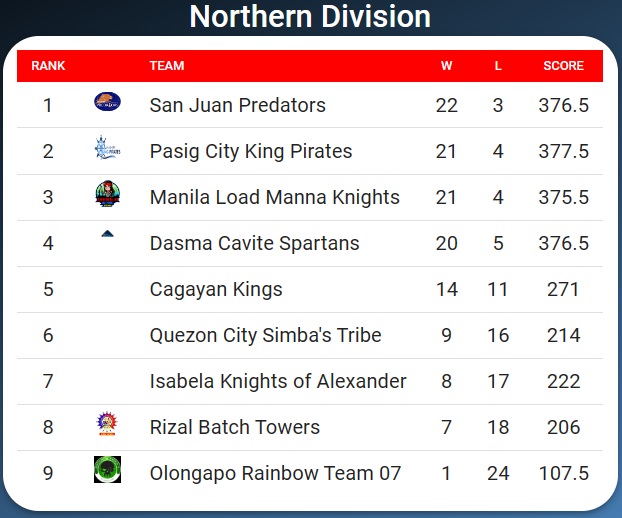This screenshot has width=622, height=518.
Task: Click the L column header
Action: click(x=498, y=66)
